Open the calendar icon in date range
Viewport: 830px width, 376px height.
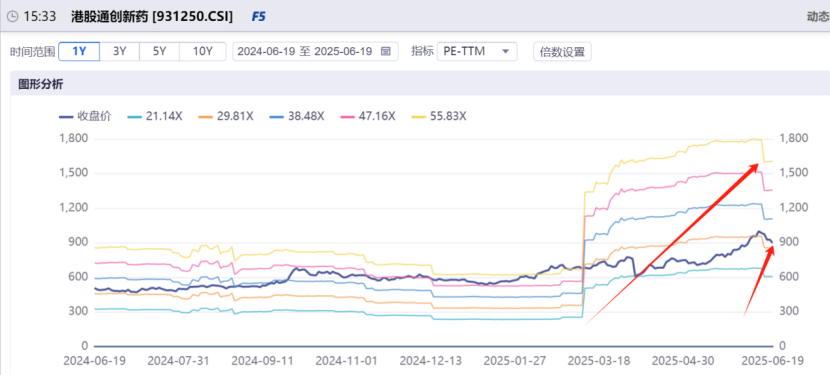click(x=386, y=51)
